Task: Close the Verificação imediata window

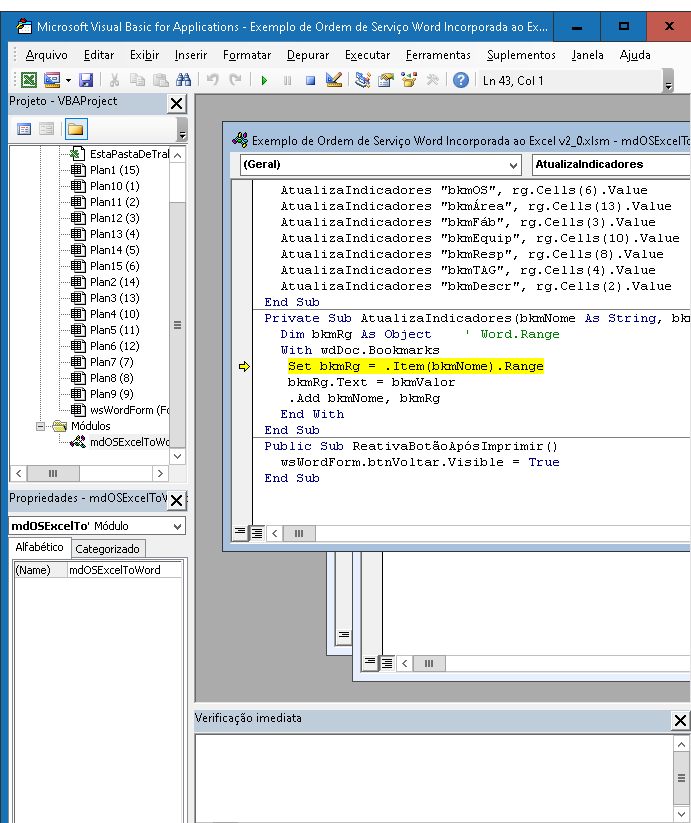Action: [x=680, y=721]
